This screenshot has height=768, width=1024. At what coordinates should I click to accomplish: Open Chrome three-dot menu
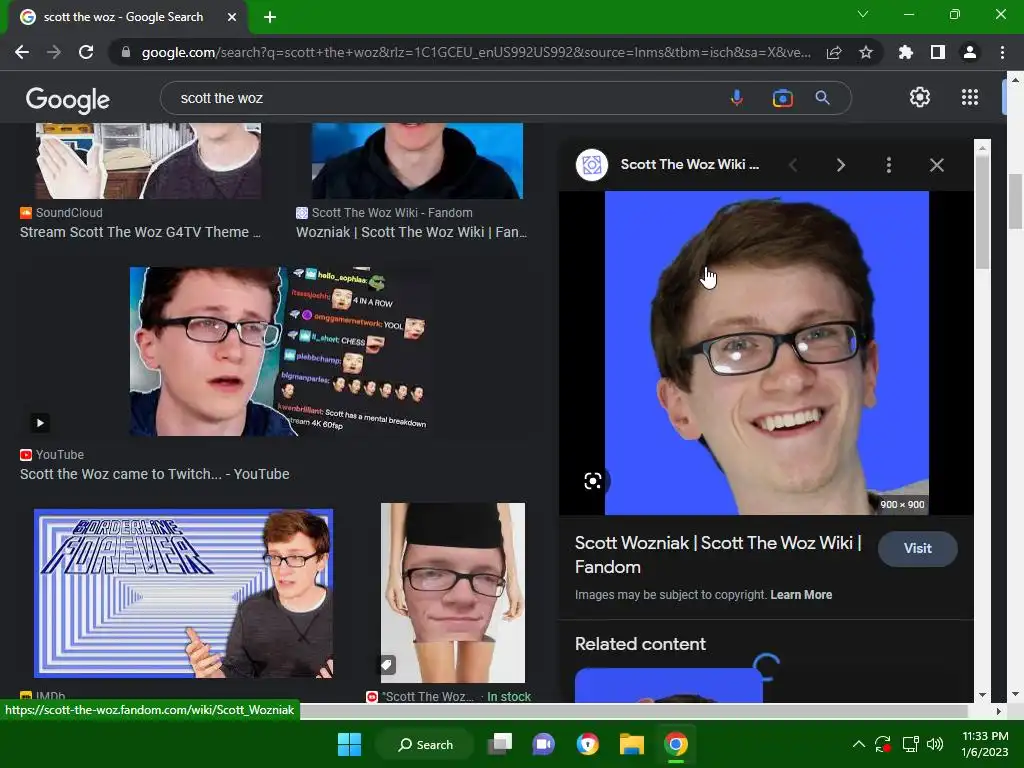(x=1002, y=52)
